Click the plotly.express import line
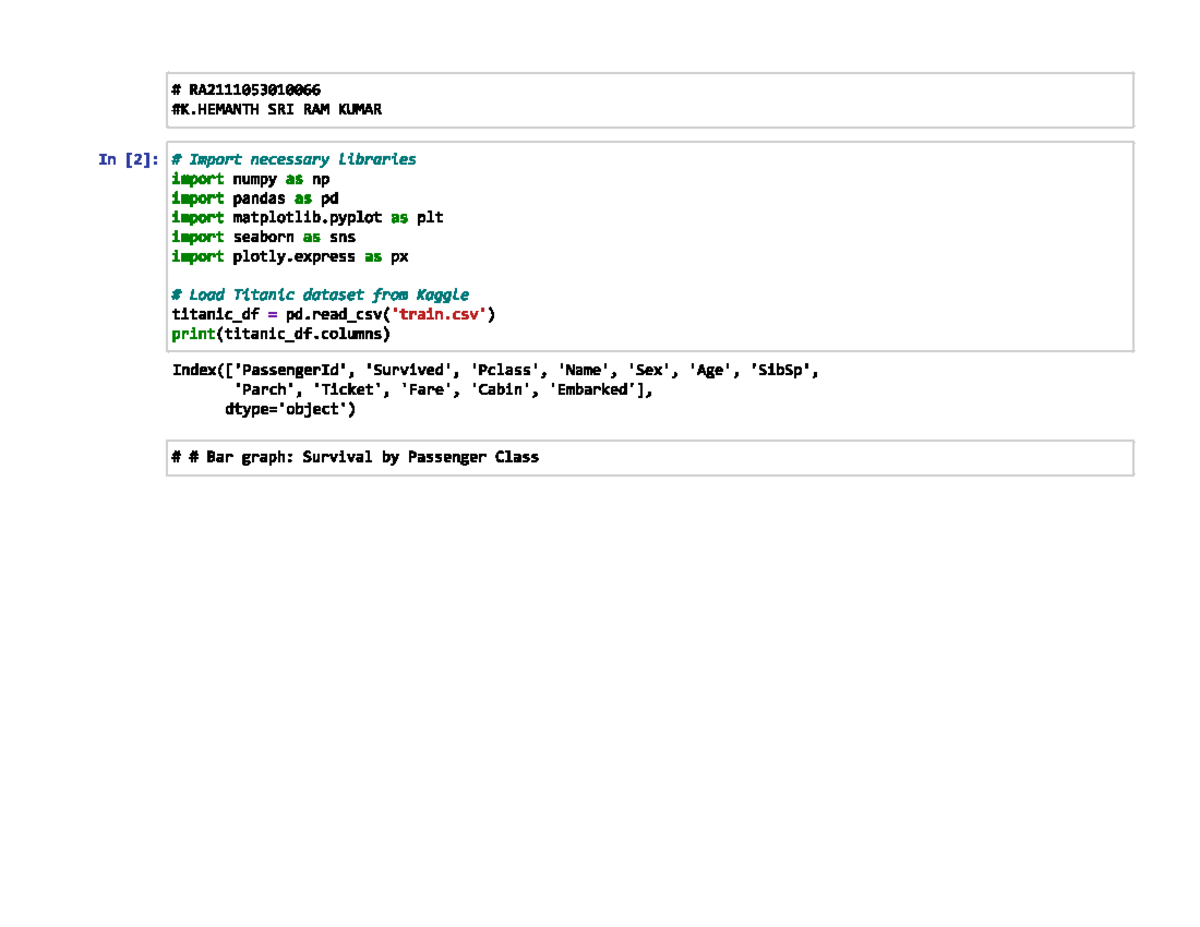The height and width of the screenshot is (927, 1200). click(x=290, y=256)
